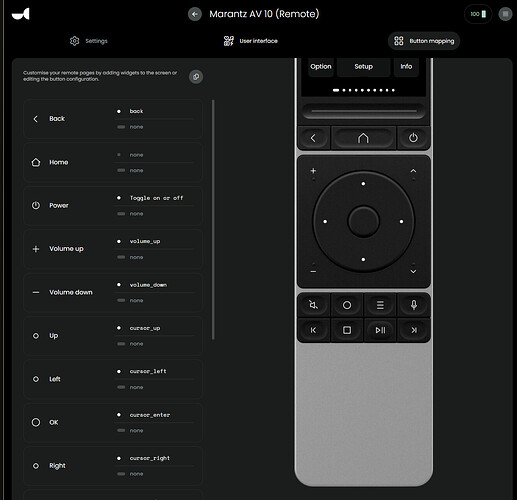Click the remote's touch slider bar
Image resolution: width=517 pixels, height=500 pixels.
[x=364, y=111]
